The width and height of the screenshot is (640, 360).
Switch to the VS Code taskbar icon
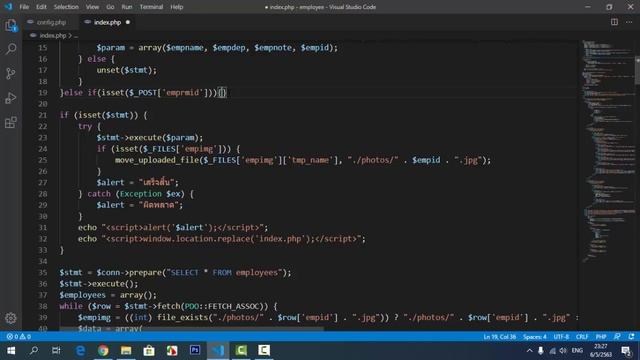click(218, 351)
